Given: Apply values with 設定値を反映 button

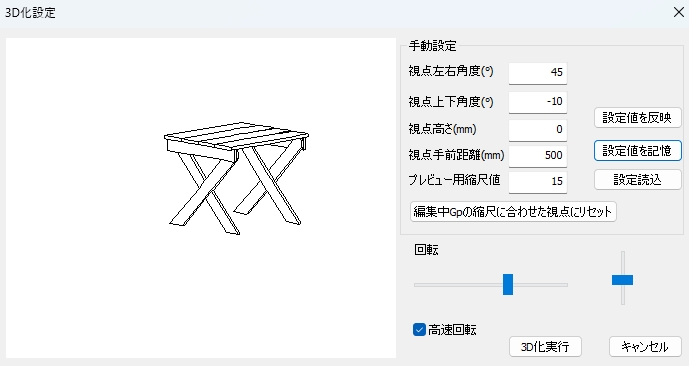Looking at the screenshot, I should (638, 118).
